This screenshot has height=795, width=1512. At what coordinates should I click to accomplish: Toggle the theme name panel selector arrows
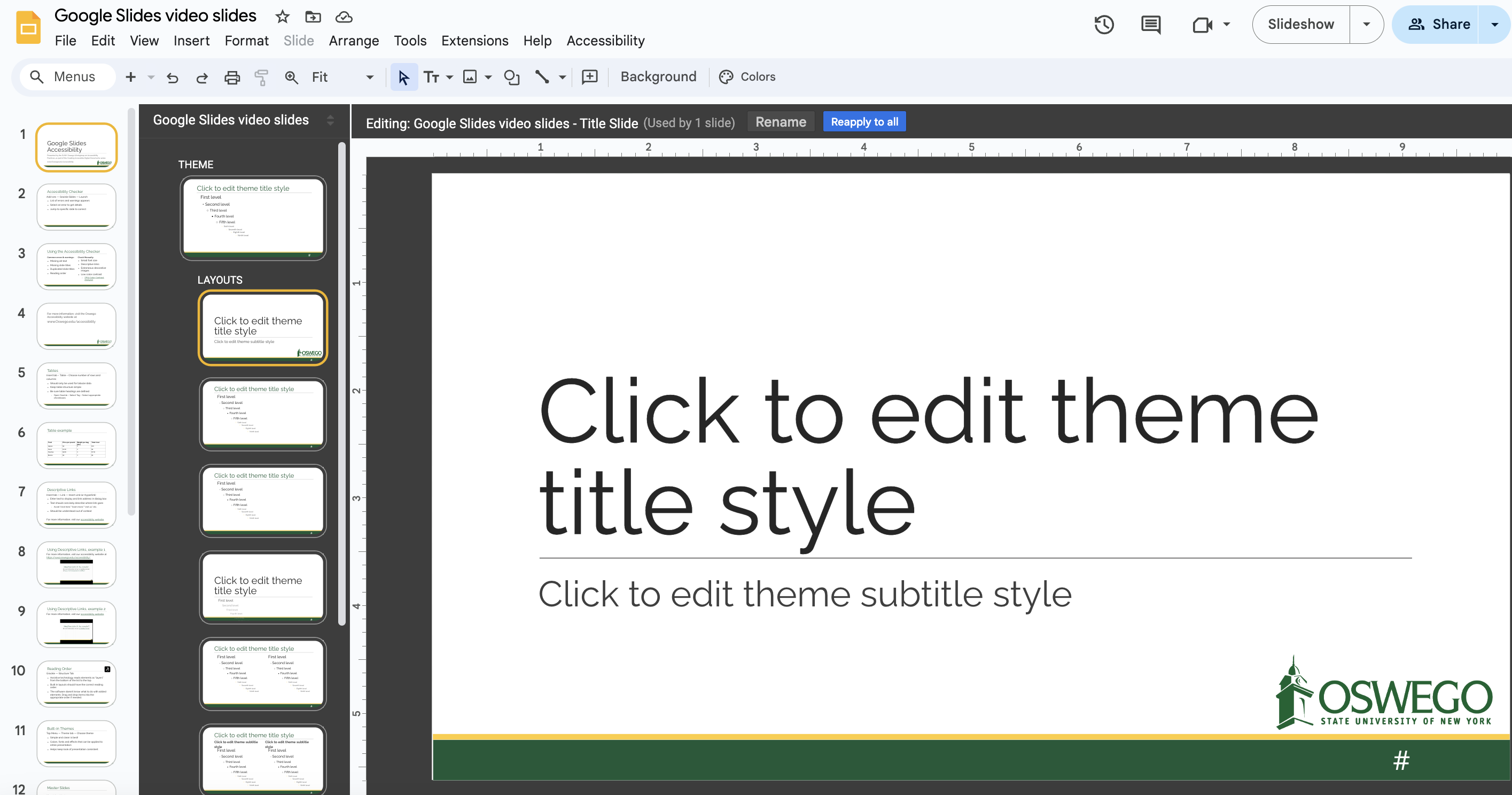(x=331, y=120)
